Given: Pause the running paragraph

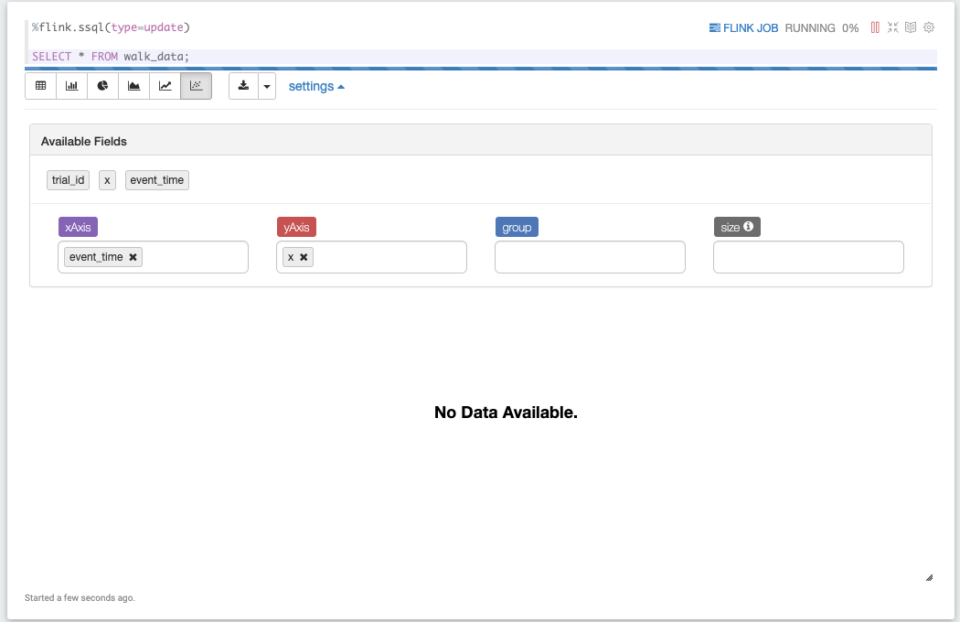Looking at the screenshot, I should point(873,27).
